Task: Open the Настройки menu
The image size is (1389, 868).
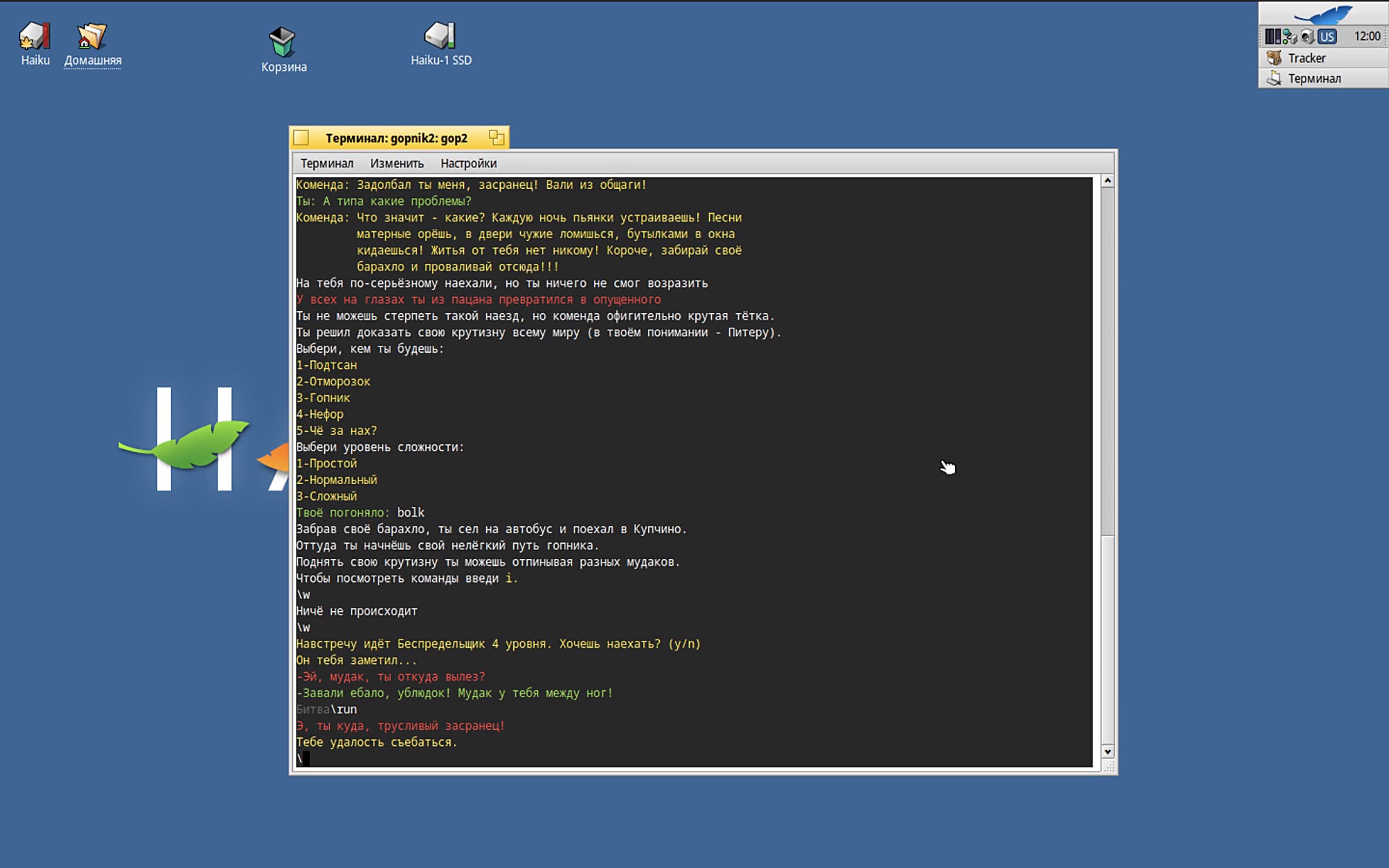Action: click(x=468, y=163)
